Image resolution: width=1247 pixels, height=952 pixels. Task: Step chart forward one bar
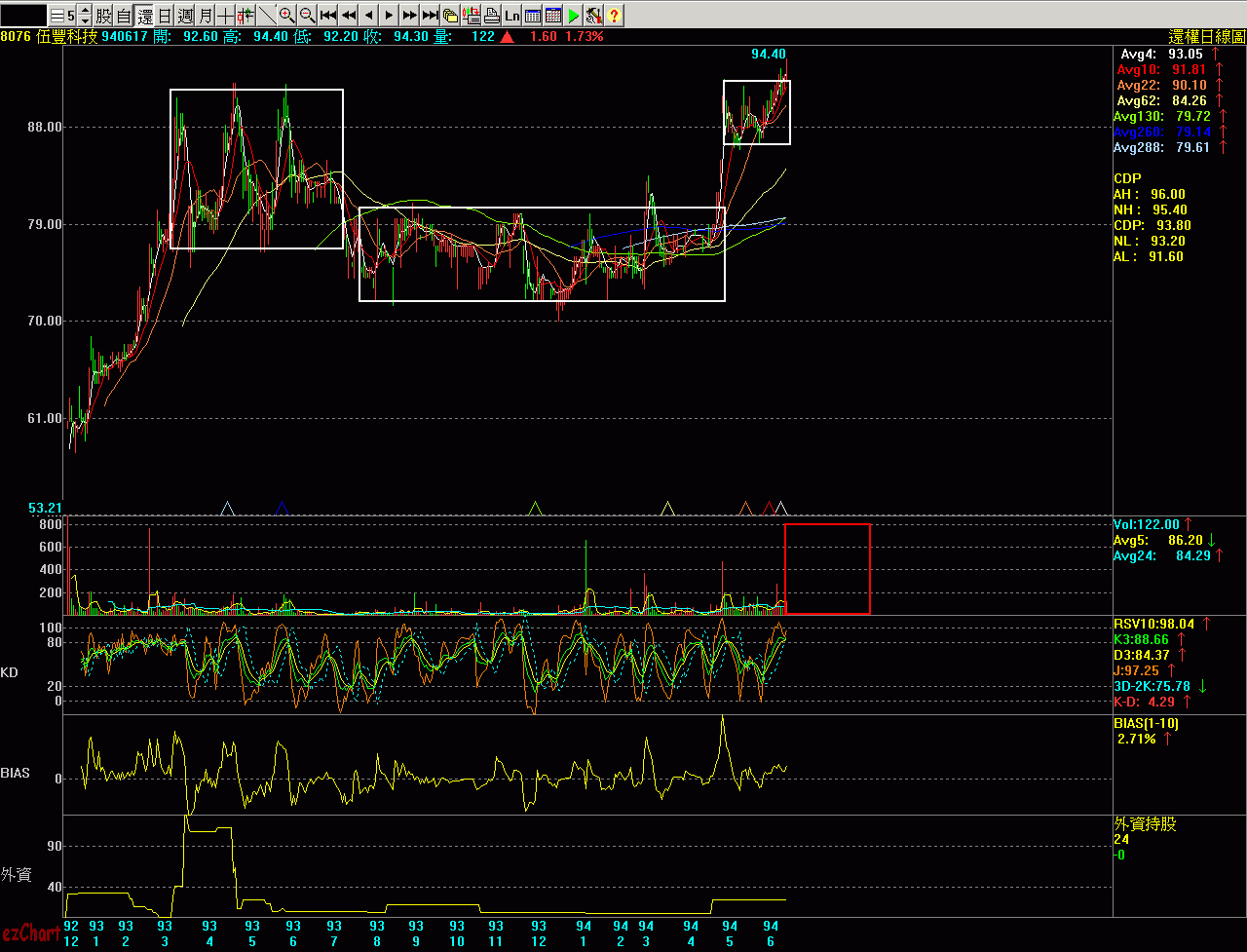[389, 16]
